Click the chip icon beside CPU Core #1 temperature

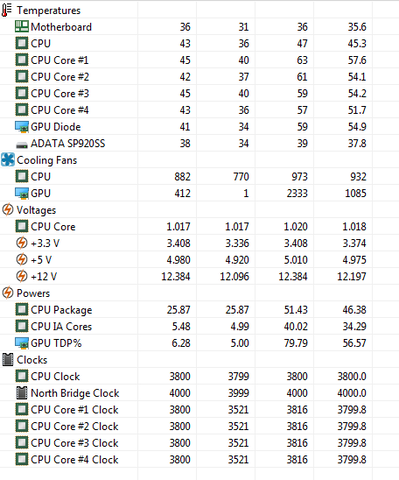click(22, 60)
